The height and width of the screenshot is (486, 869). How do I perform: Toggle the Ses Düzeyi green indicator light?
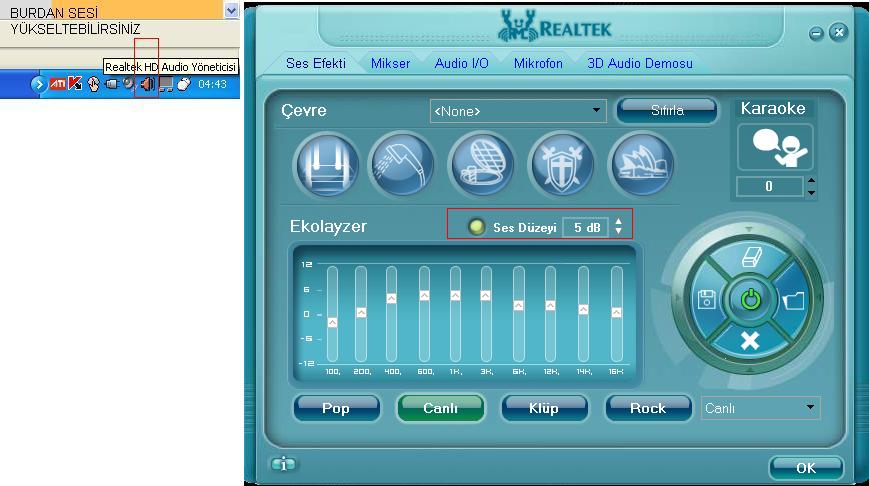(x=476, y=227)
